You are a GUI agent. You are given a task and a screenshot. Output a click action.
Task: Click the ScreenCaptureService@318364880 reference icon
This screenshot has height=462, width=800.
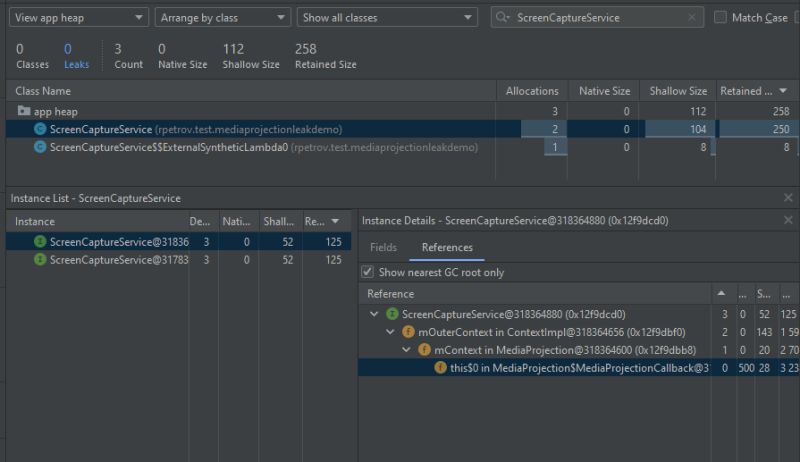[392, 314]
